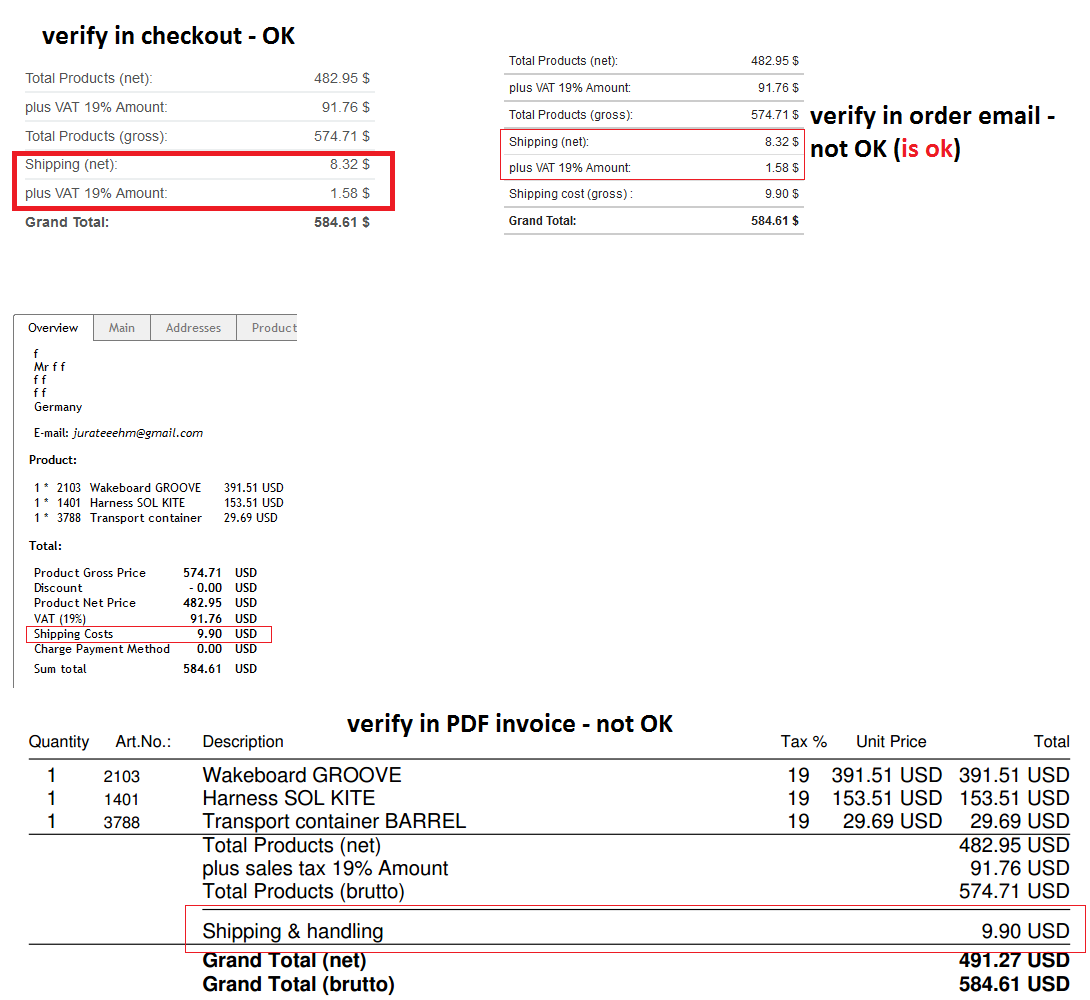
Task: Click the Unit Price column header
Action: pos(891,742)
